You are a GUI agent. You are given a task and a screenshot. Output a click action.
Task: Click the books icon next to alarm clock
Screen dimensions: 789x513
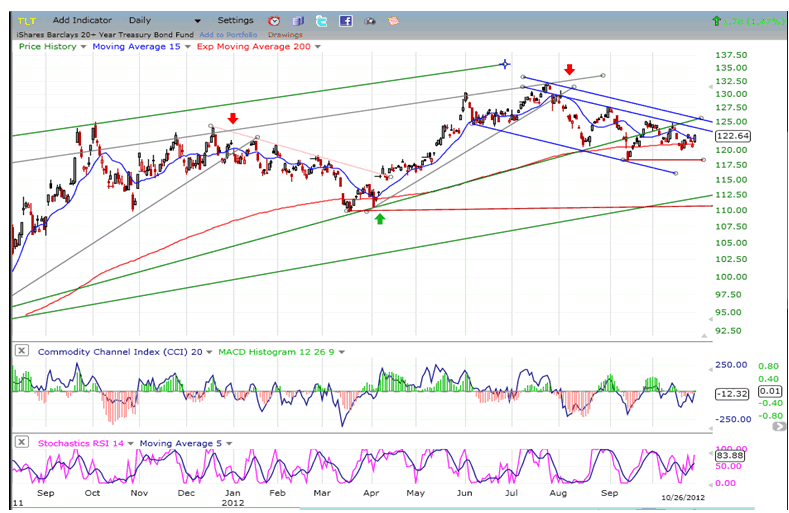[x=297, y=20]
